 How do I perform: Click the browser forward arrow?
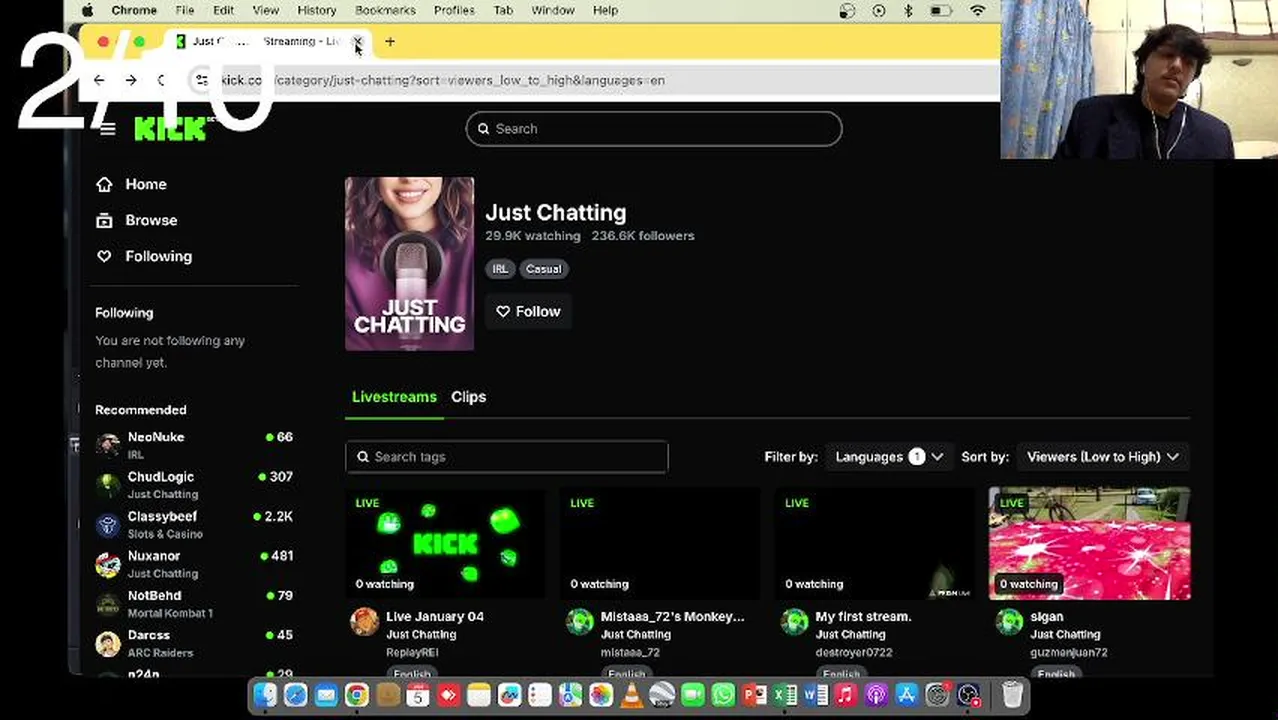pyautogui.click(x=131, y=80)
